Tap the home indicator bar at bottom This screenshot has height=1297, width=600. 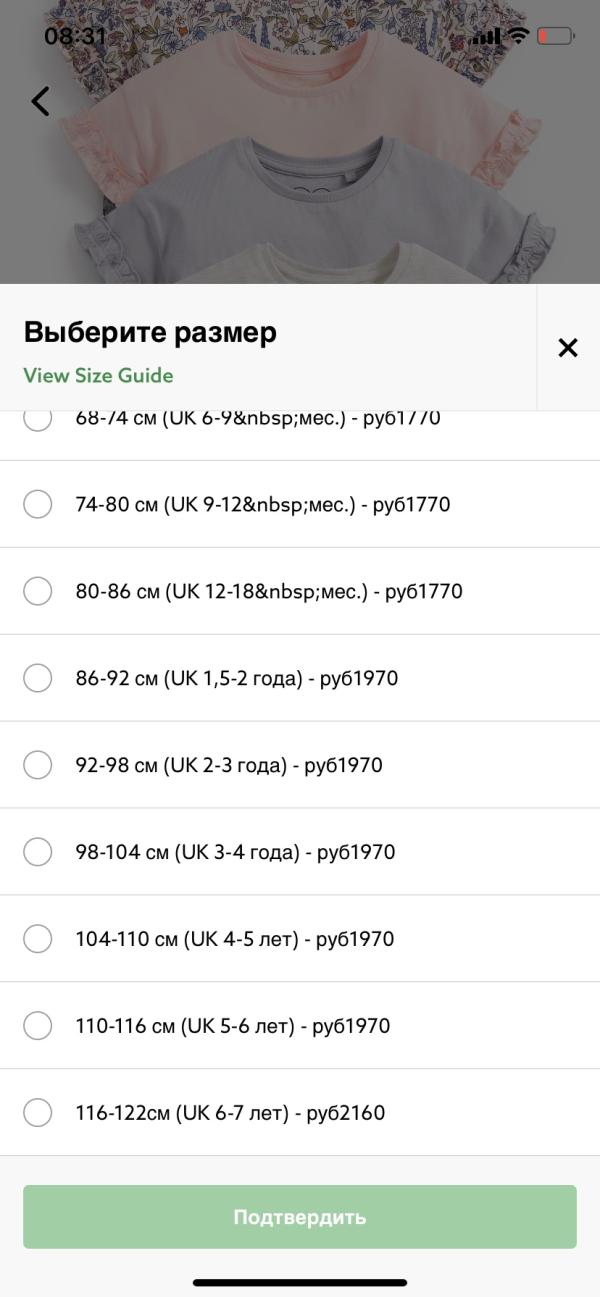pos(300,1282)
